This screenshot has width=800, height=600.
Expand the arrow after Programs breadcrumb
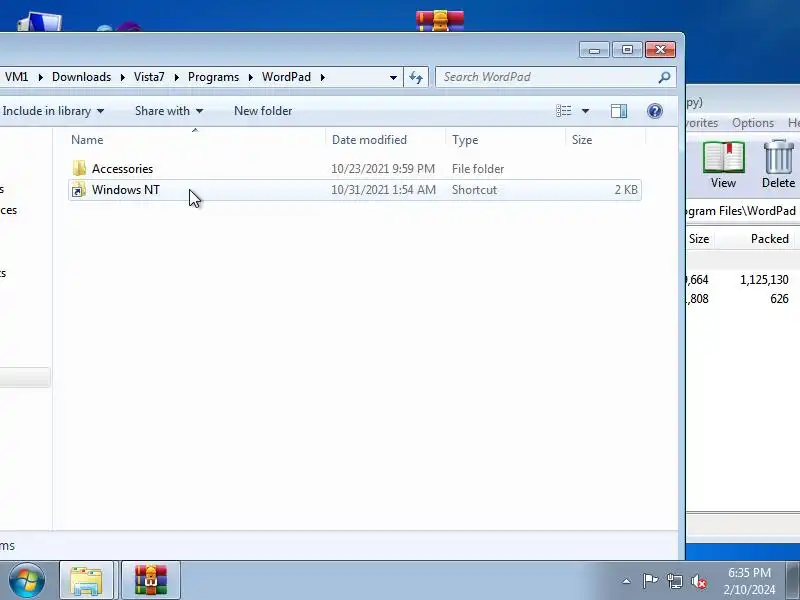[251, 78]
